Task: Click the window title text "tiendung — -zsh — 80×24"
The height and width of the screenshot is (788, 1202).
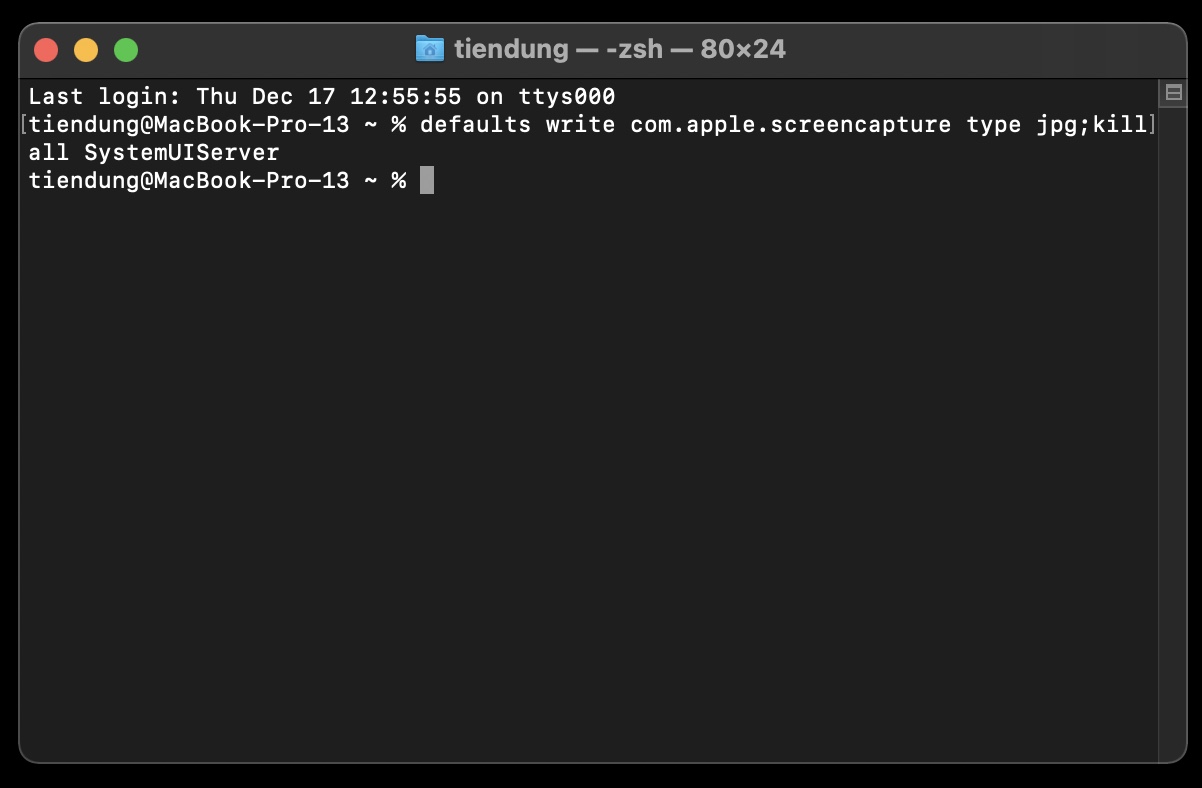Action: pyautogui.click(x=620, y=48)
